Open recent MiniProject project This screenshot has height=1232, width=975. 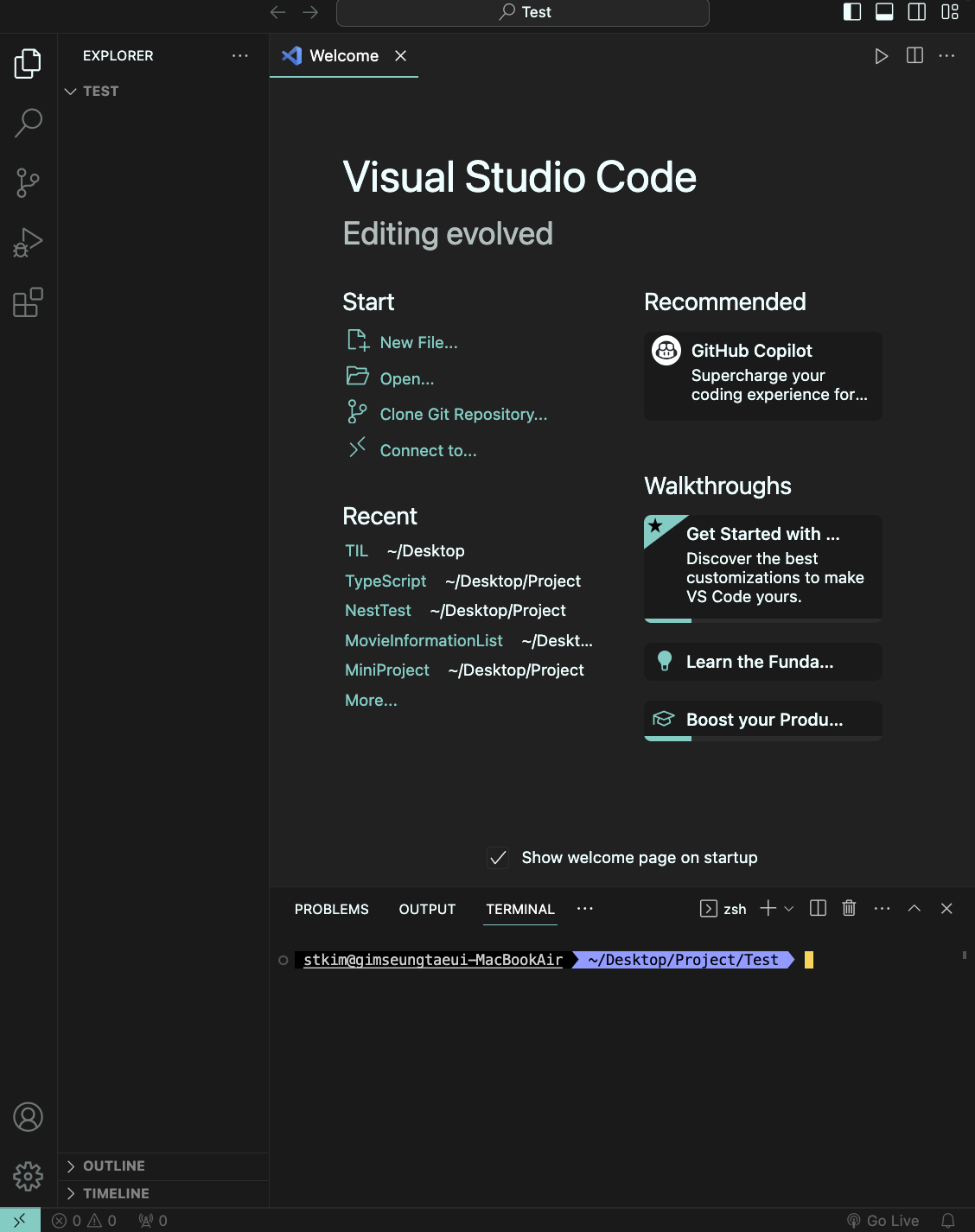click(387, 670)
